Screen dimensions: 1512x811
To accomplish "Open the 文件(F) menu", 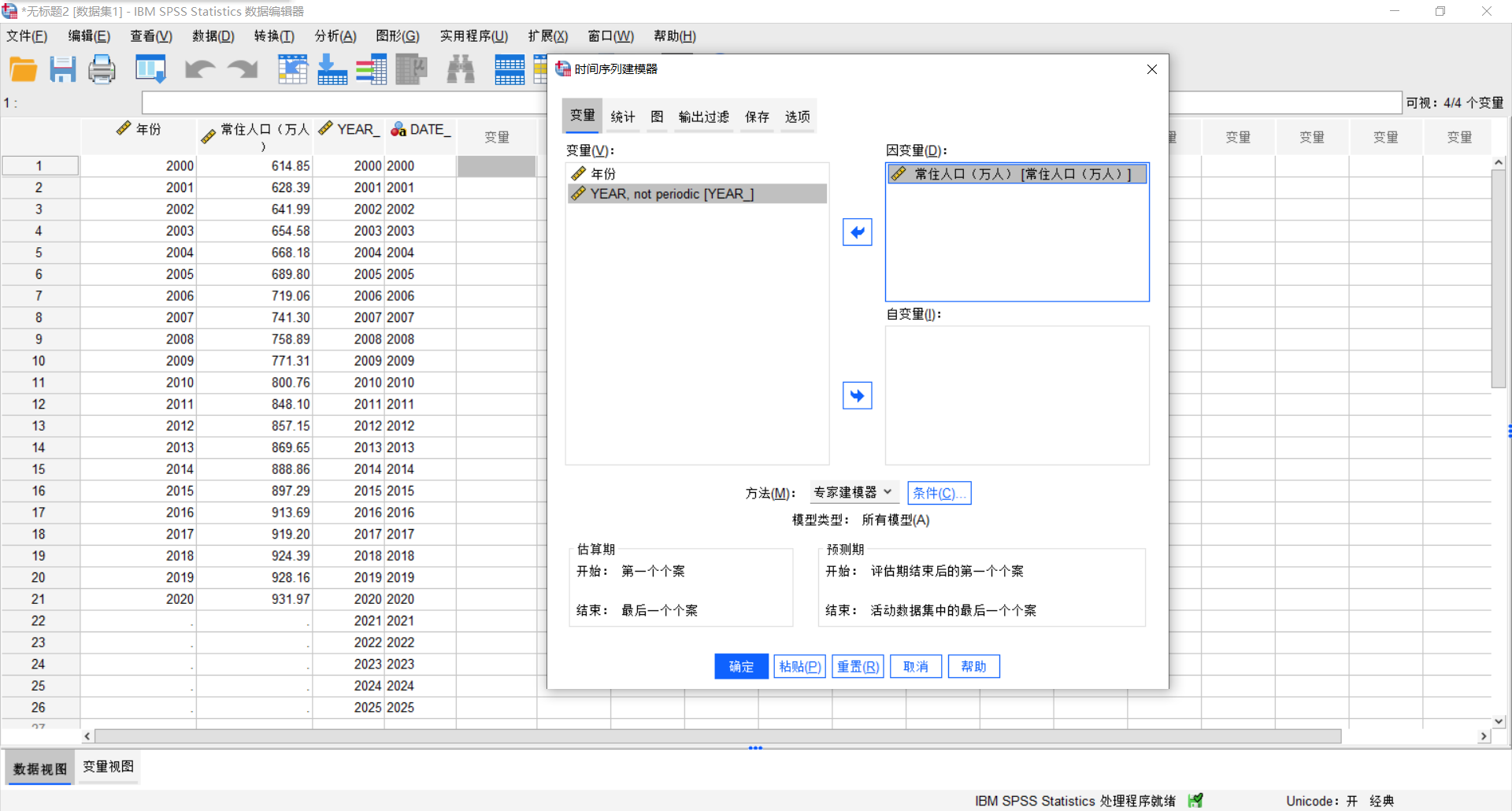I will [x=27, y=36].
